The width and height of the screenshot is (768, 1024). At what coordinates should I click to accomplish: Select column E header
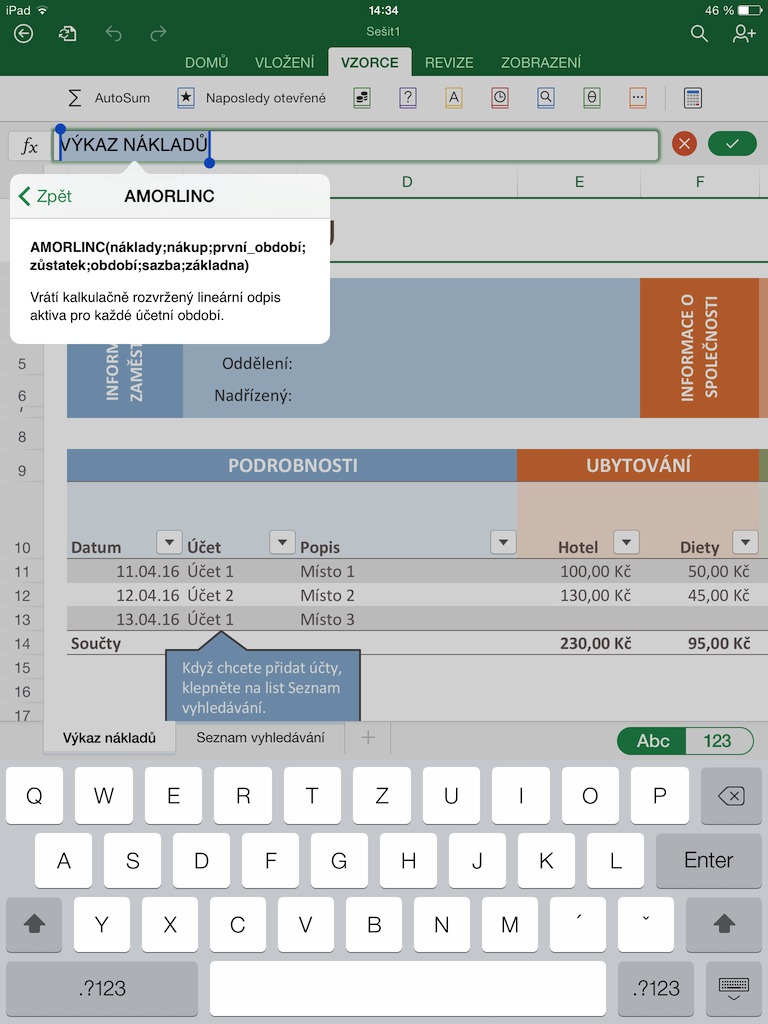pos(579,182)
